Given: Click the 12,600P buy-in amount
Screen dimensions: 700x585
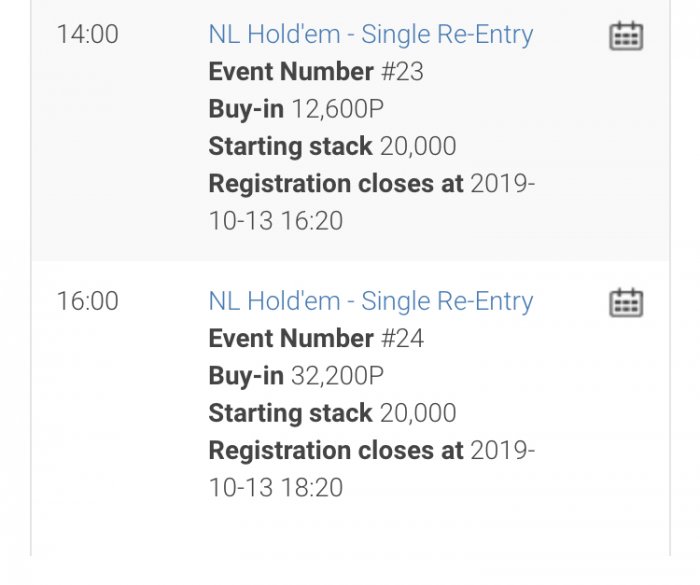Looking at the screenshot, I should tap(337, 109).
